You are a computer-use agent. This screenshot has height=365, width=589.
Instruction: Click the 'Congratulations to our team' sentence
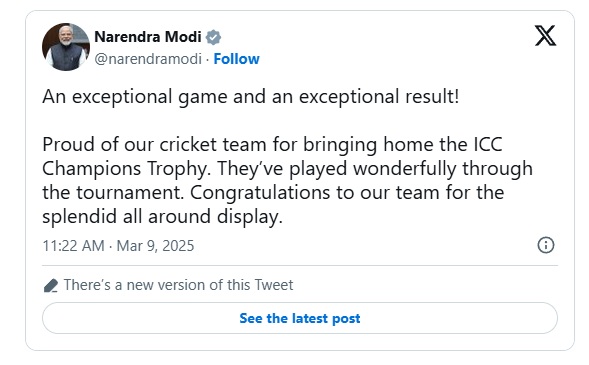347,193
